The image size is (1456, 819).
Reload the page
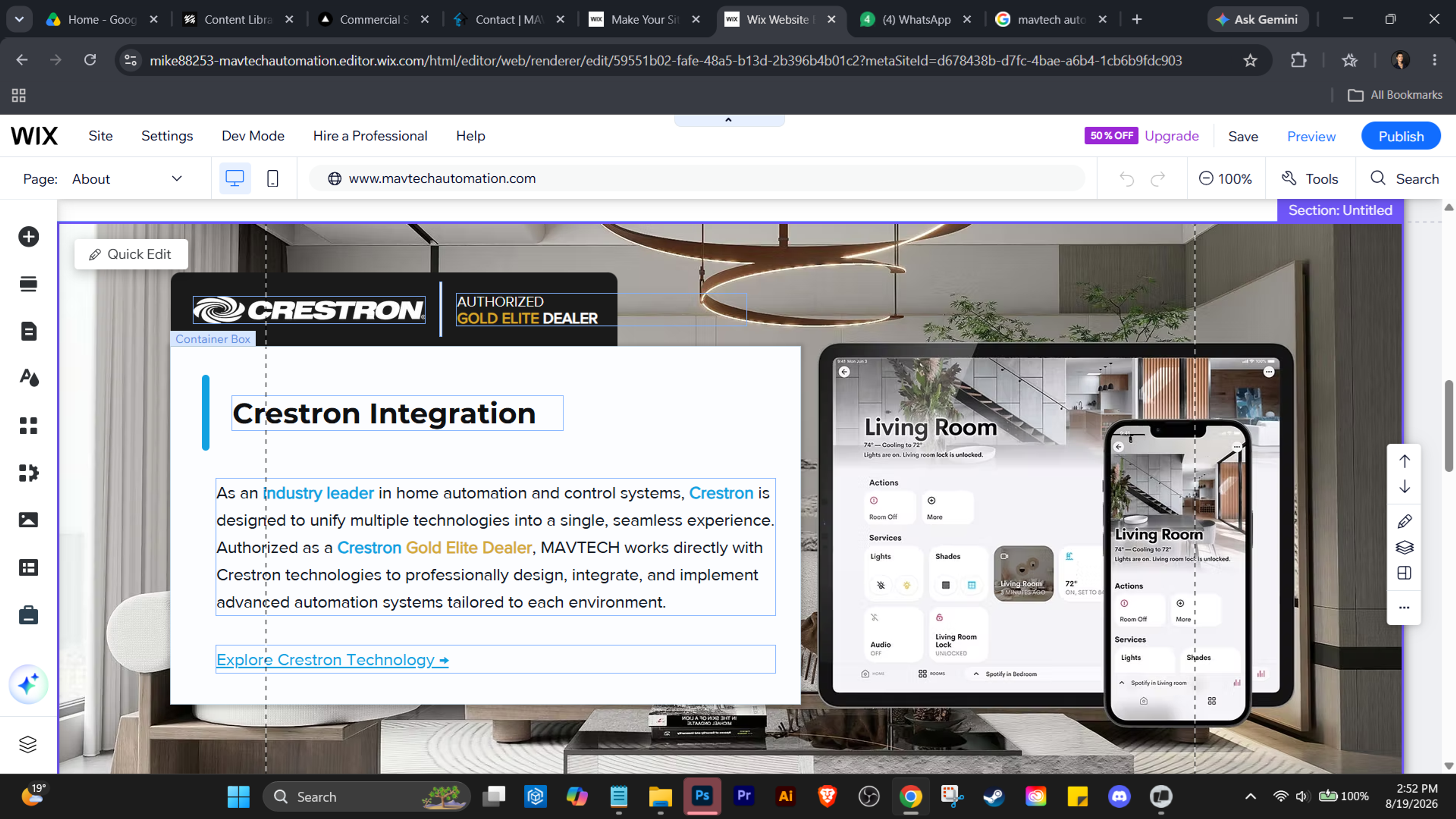coord(90,60)
